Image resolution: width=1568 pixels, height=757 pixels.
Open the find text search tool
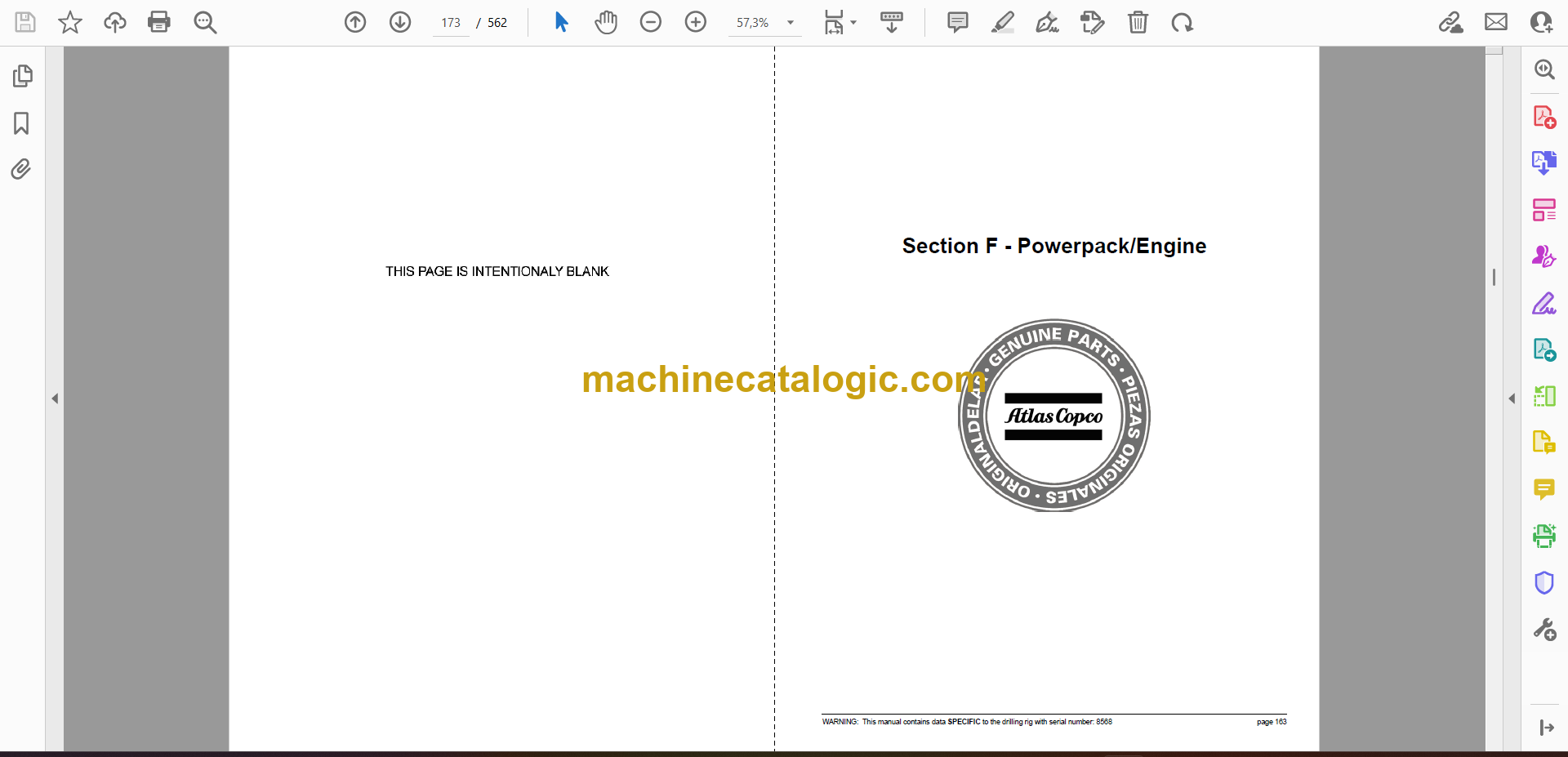(x=205, y=22)
